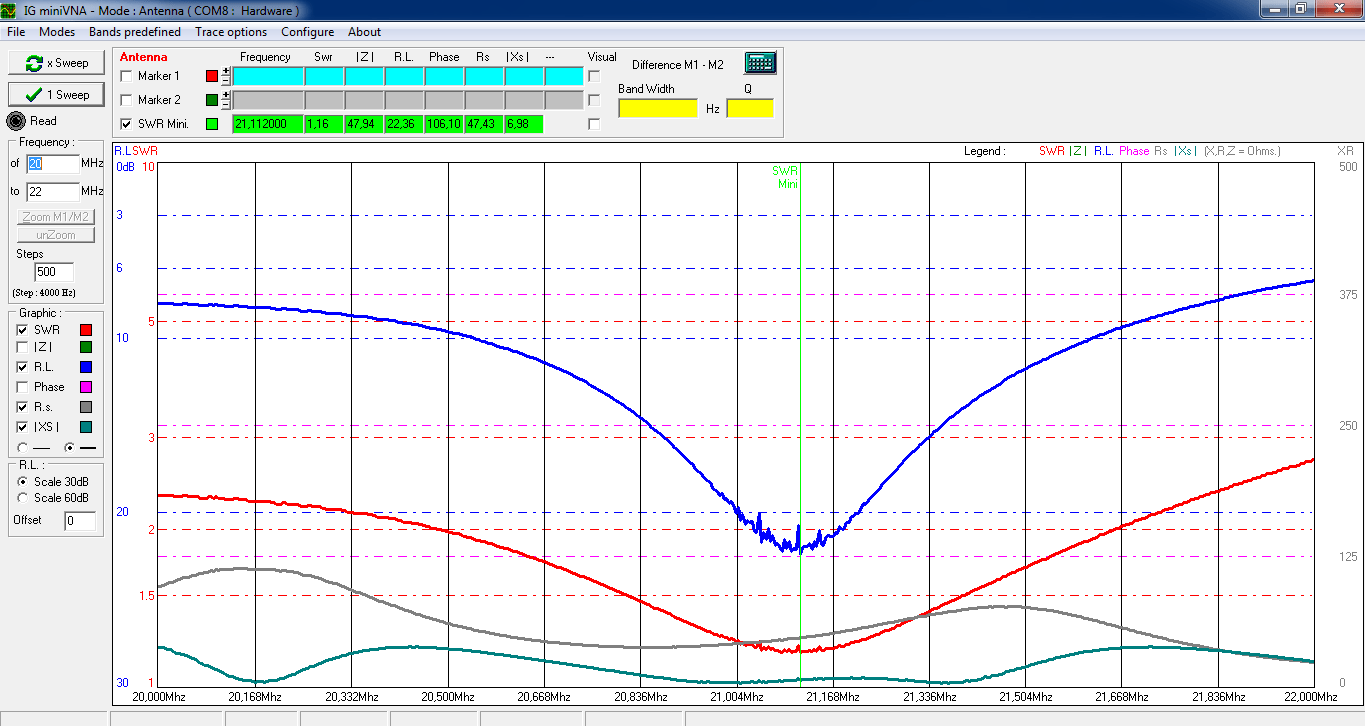The image size is (1365, 726).
Task: Click the plus/minus stepper next to Marker 2
Action: [x=226, y=100]
